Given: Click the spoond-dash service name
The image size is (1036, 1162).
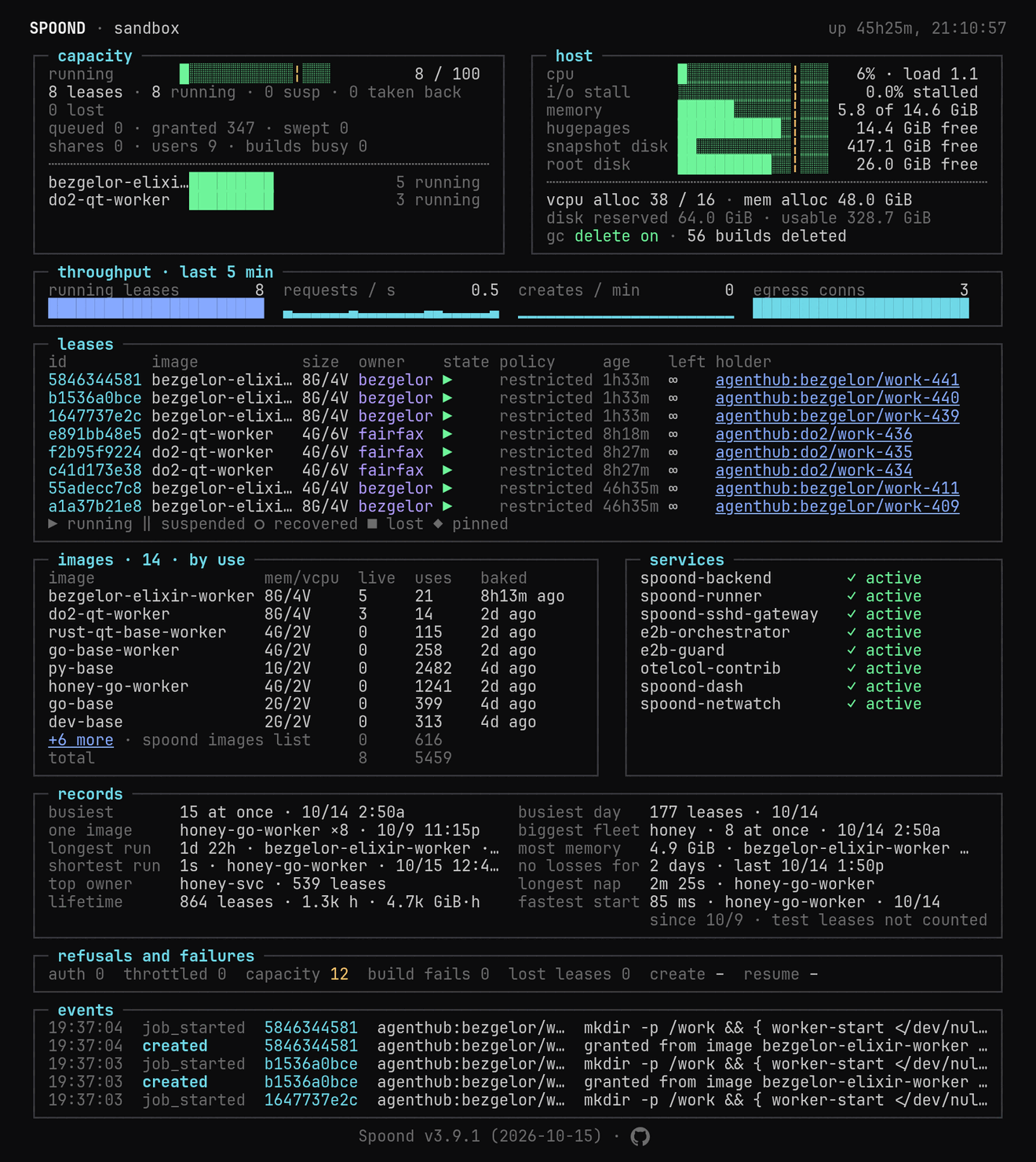Looking at the screenshot, I should pyautogui.click(x=691, y=687).
